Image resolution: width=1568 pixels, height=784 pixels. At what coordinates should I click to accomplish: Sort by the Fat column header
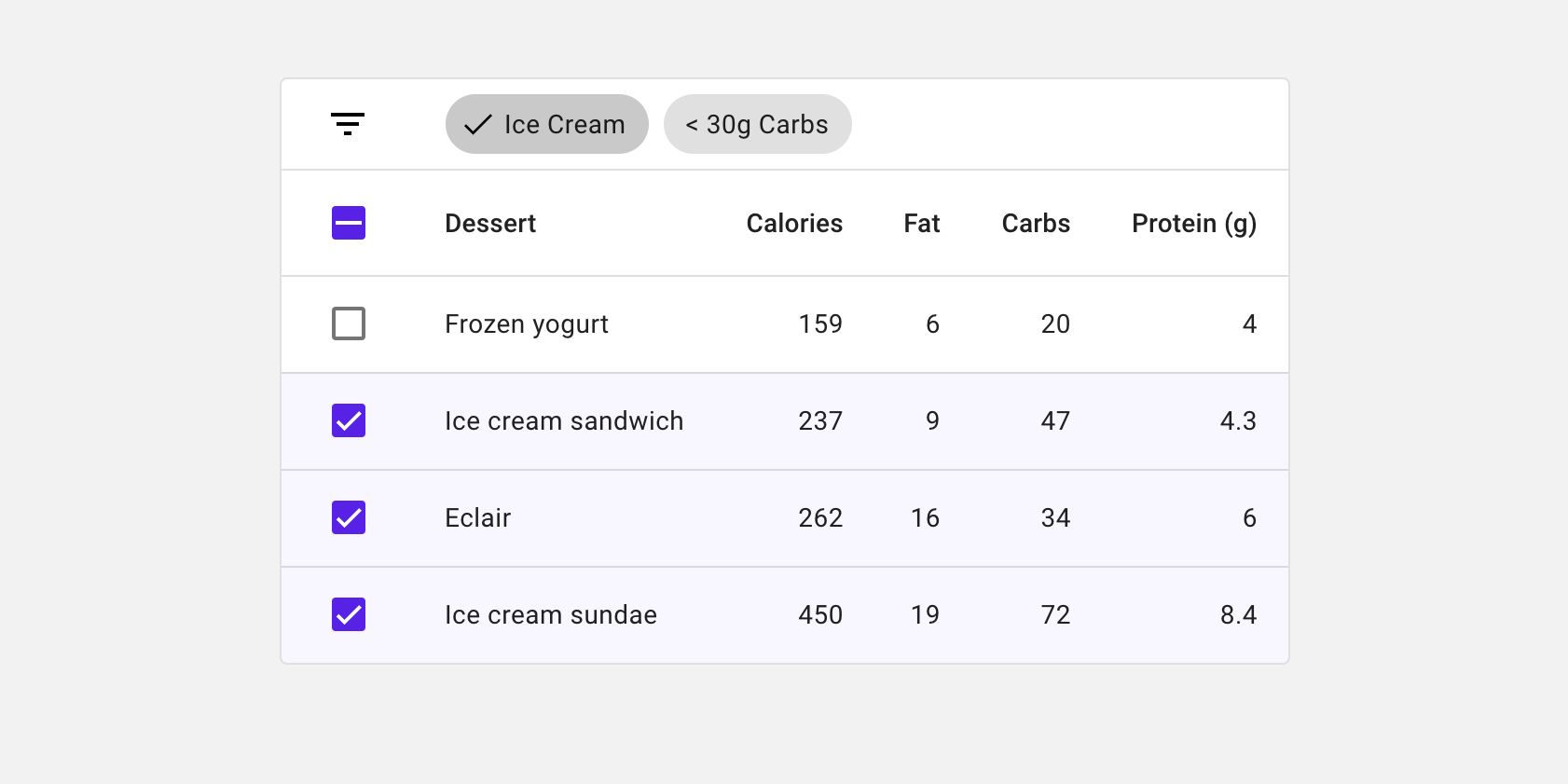click(x=922, y=224)
